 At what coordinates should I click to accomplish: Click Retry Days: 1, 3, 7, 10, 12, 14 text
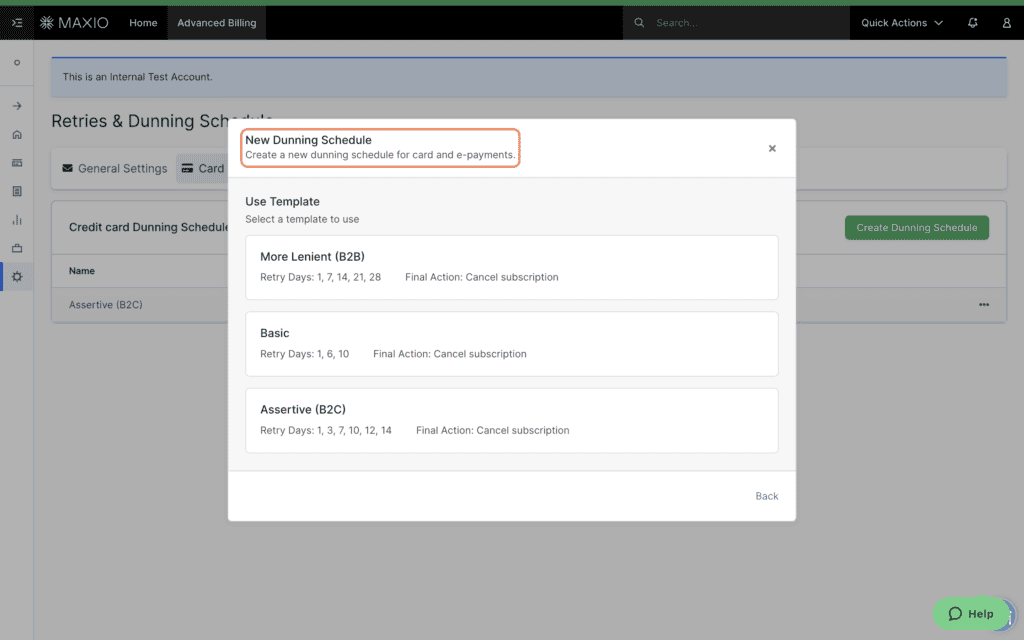326,430
